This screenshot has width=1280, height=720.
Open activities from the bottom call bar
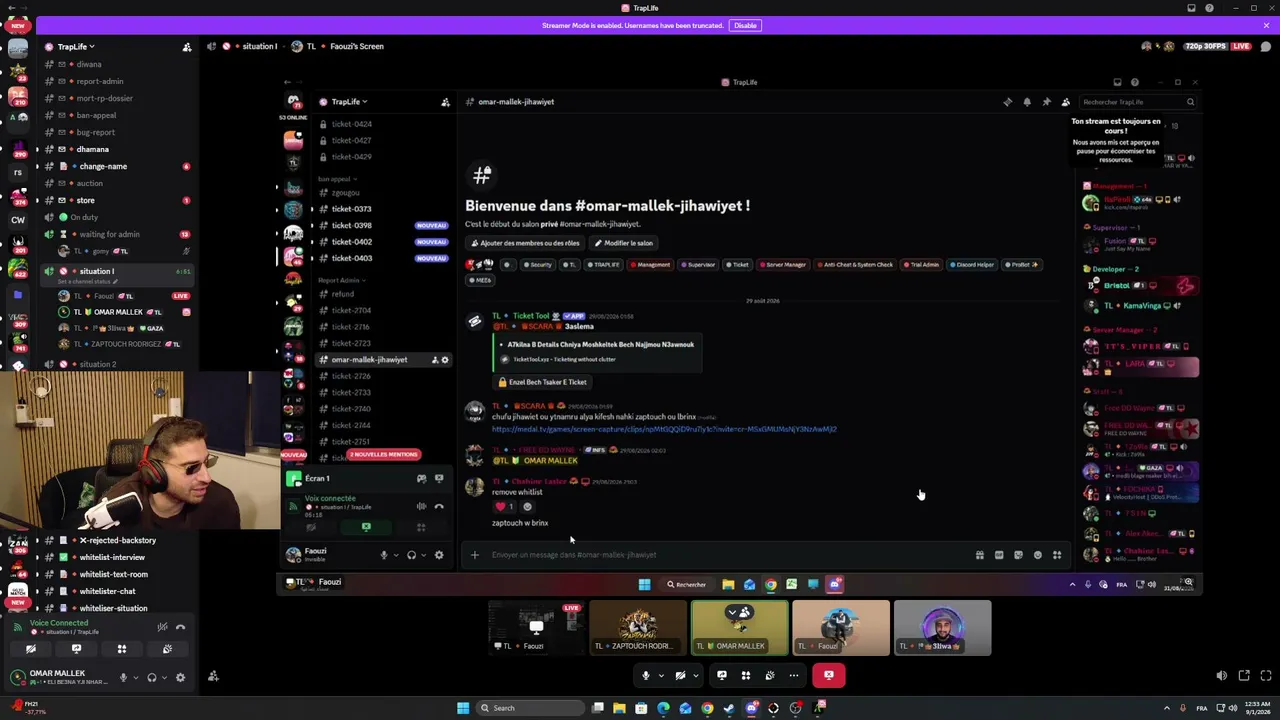pyautogui.click(x=746, y=676)
